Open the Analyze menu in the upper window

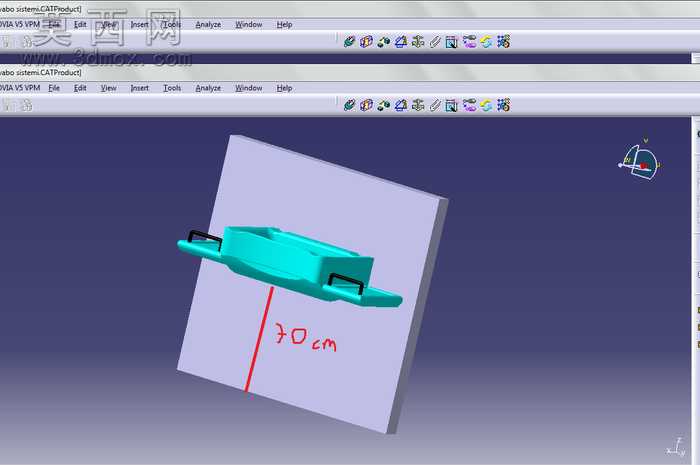(x=208, y=25)
